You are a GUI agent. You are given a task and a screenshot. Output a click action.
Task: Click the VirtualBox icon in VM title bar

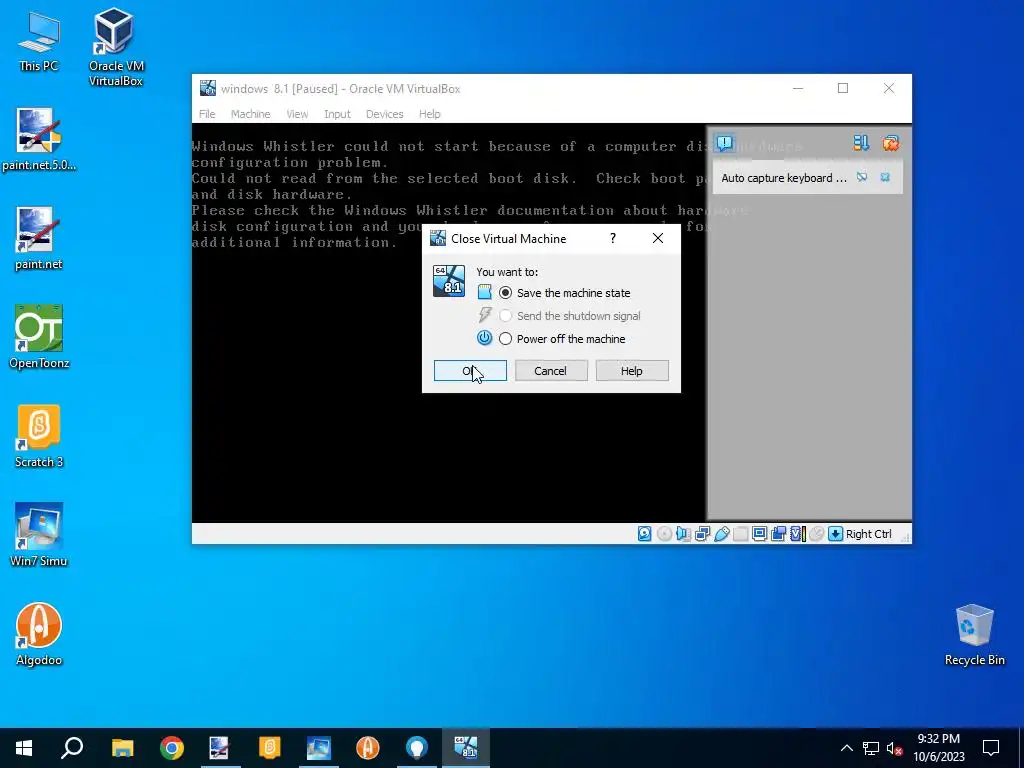208,88
